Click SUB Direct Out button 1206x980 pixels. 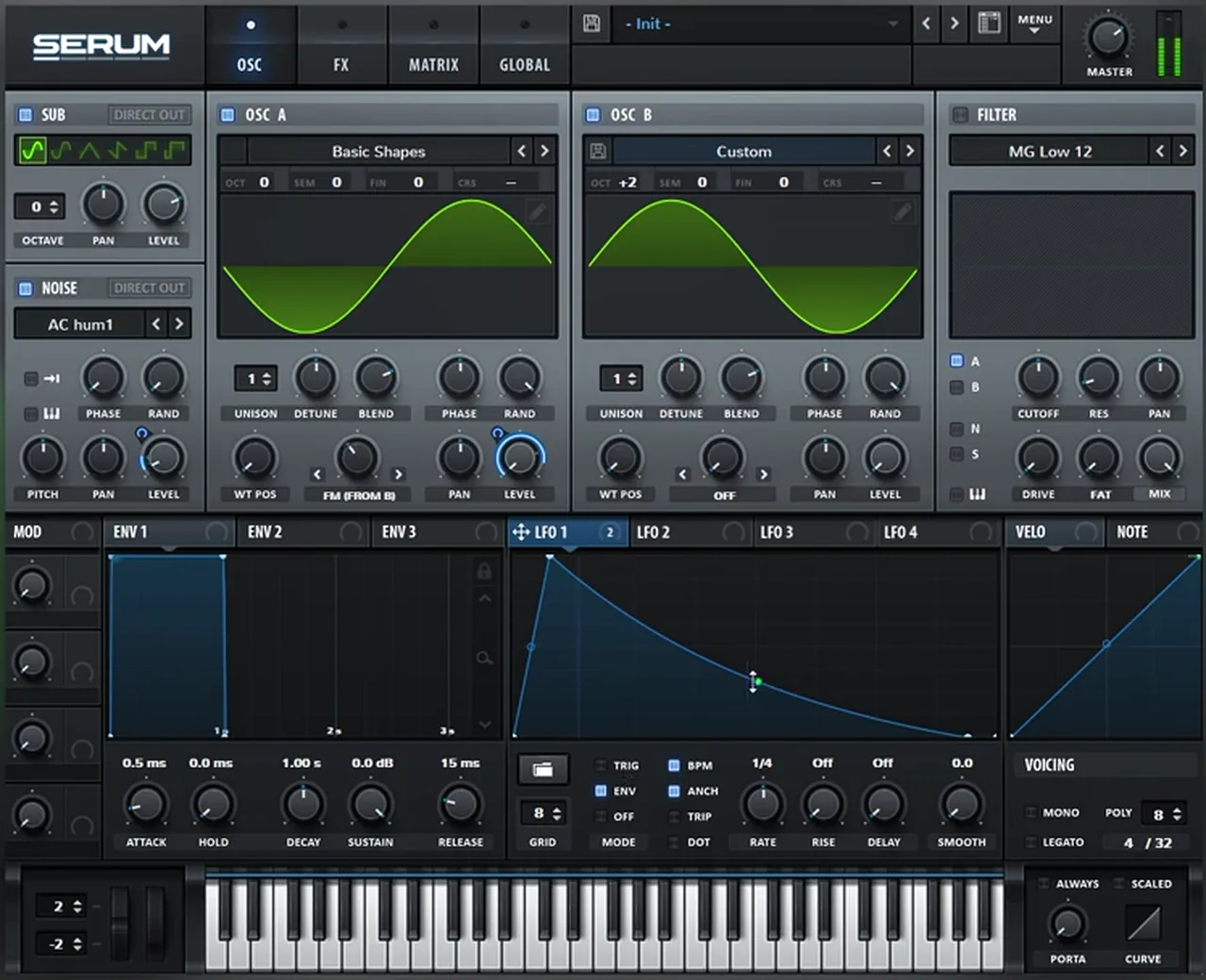pyautogui.click(x=149, y=115)
